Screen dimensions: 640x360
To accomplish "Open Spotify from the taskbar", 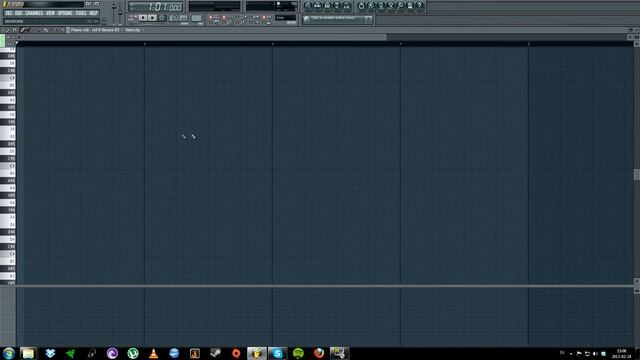I will click(x=298, y=353).
